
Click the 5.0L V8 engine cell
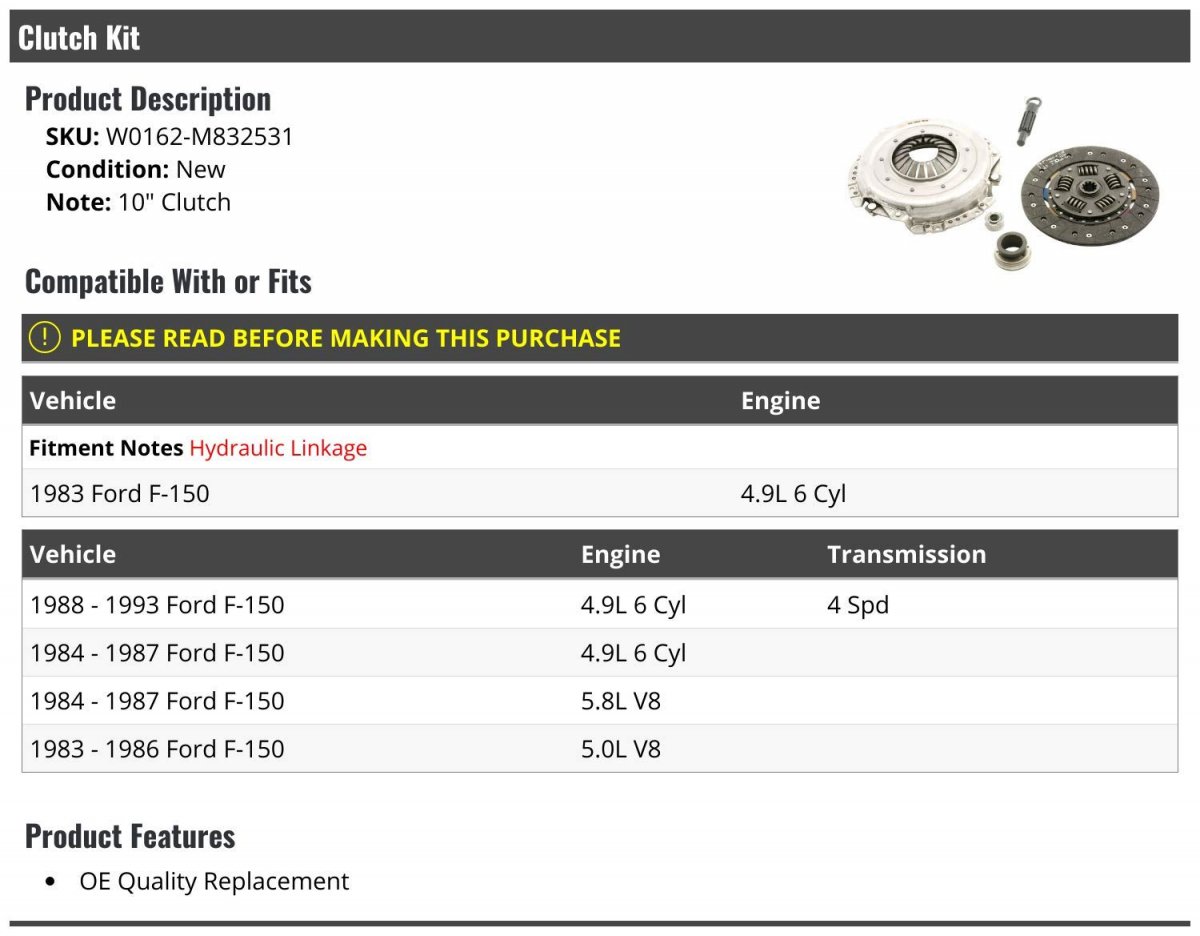[x=621, y=749]
